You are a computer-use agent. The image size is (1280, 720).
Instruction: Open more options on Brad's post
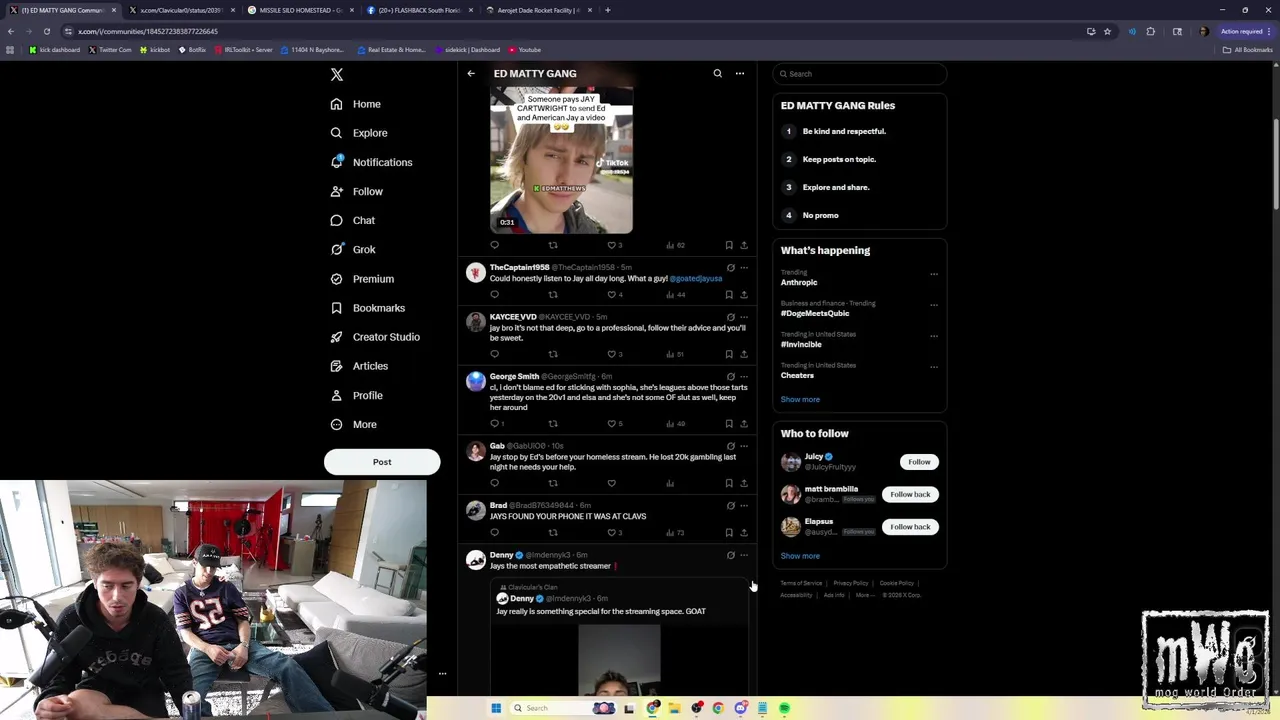click(744, 506)
